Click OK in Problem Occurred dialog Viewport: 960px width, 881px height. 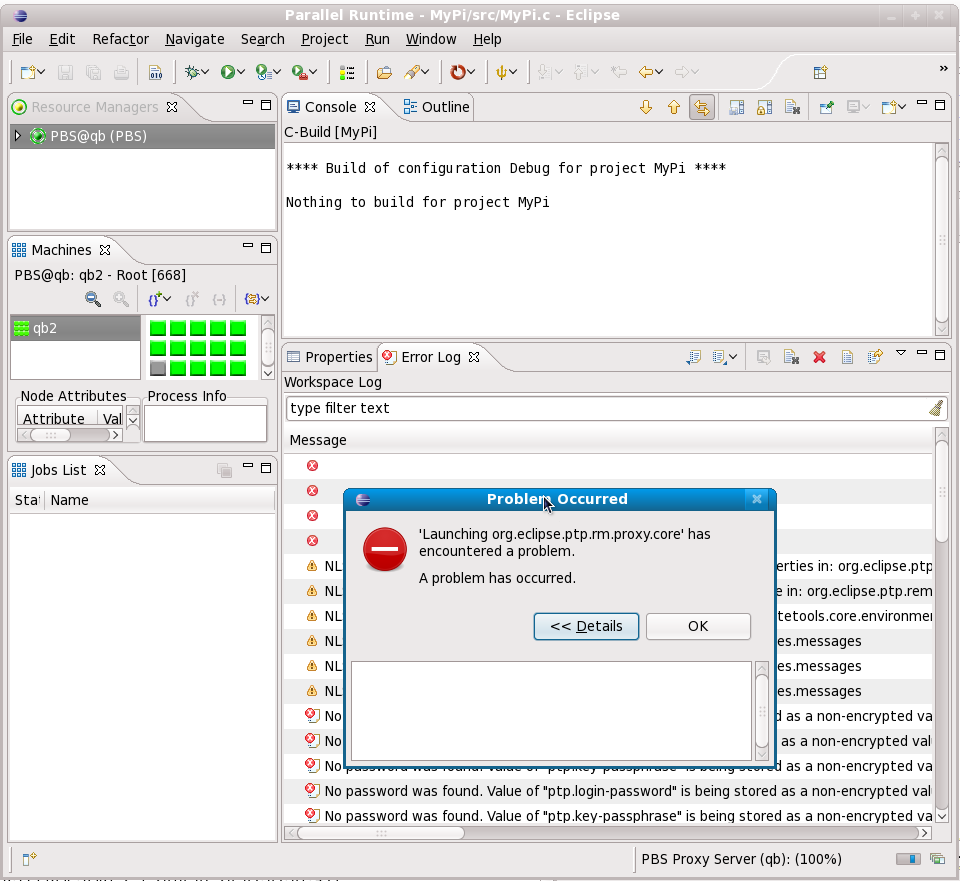(x=698, y=626)
